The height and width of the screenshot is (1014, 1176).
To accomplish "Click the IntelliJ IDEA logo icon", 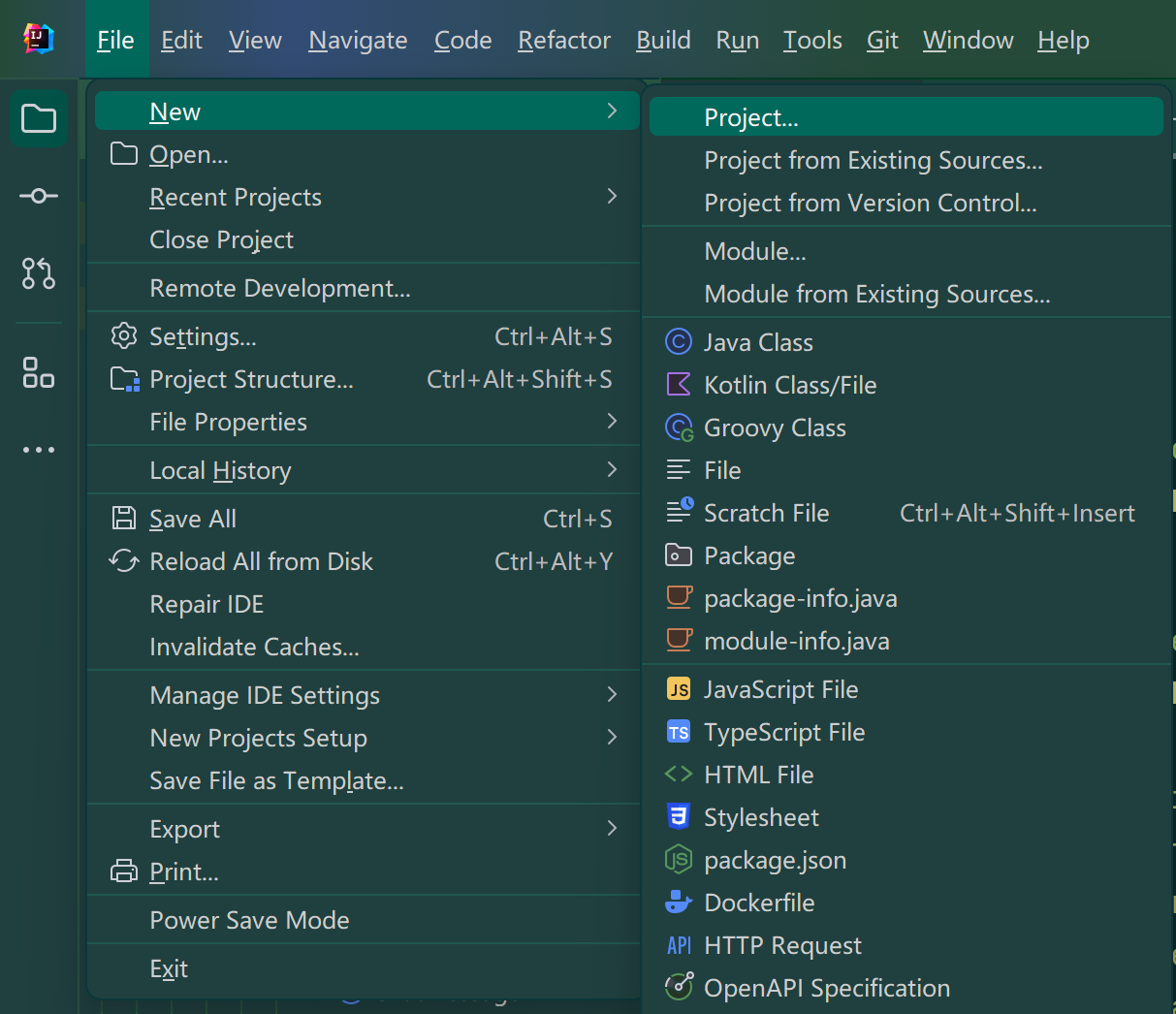I will 39,39.
